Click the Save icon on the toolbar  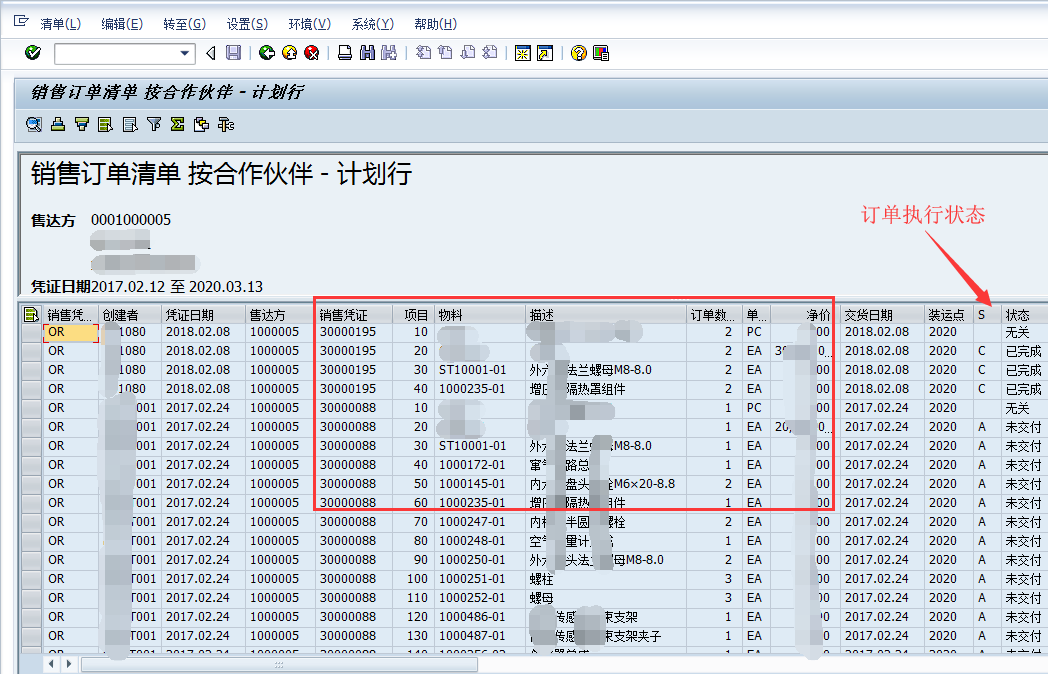(232, 52)
